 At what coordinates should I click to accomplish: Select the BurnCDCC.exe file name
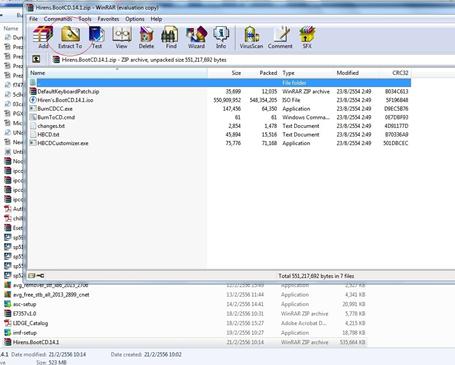click(x=55, y=109)
